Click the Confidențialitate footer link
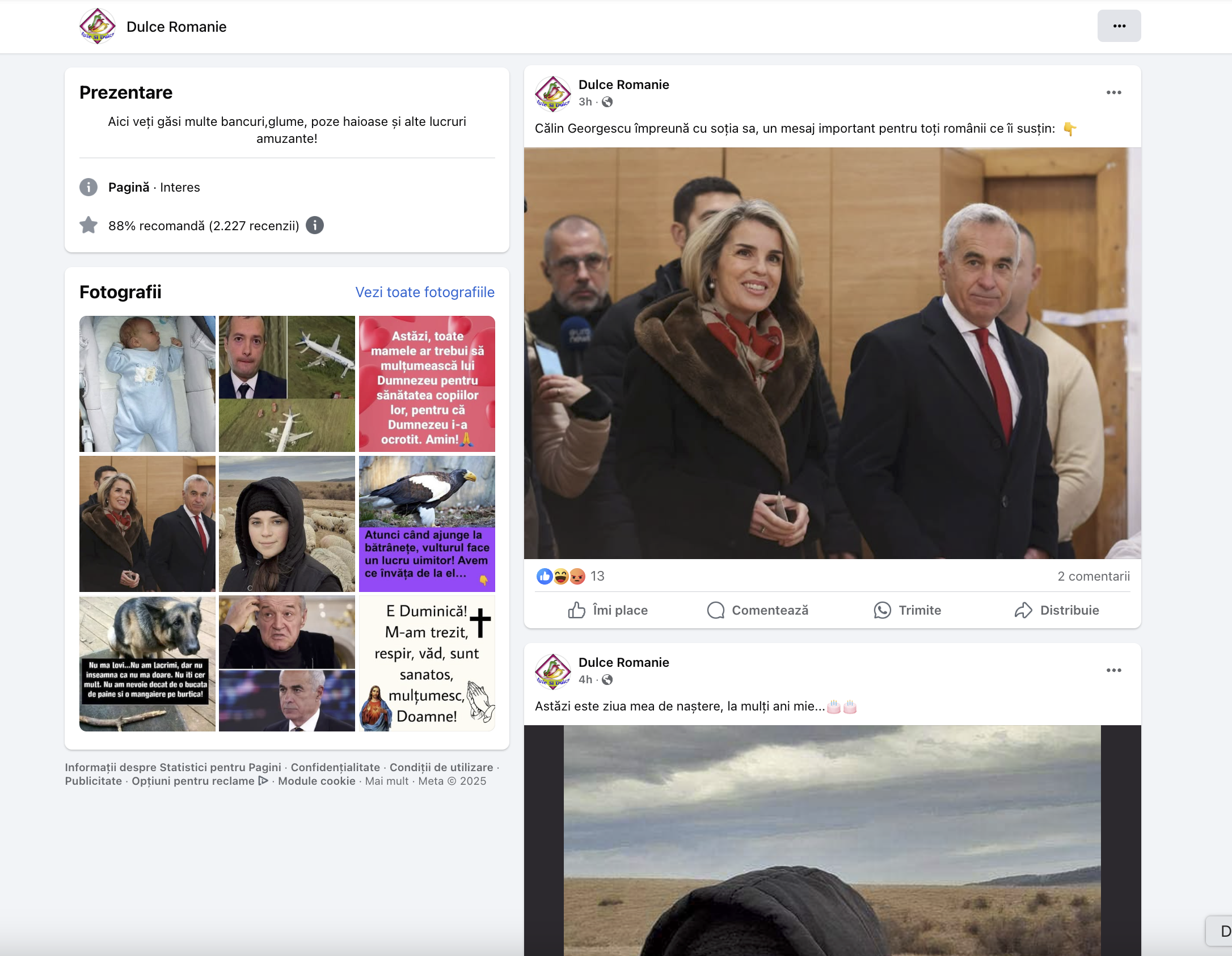The height and width of the screenshot is (956, 1232). point(335,767)
